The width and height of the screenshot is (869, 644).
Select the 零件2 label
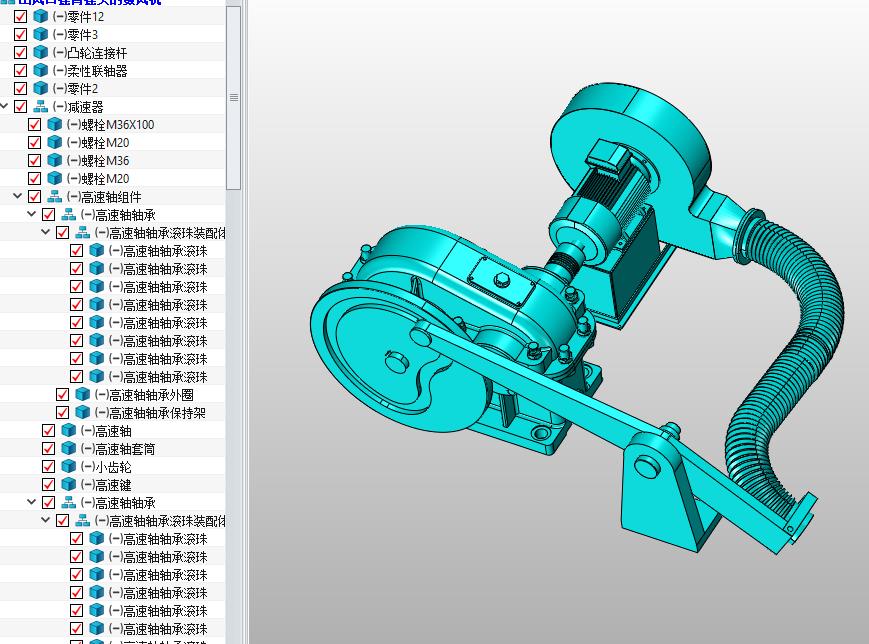[x=75, y=89]
